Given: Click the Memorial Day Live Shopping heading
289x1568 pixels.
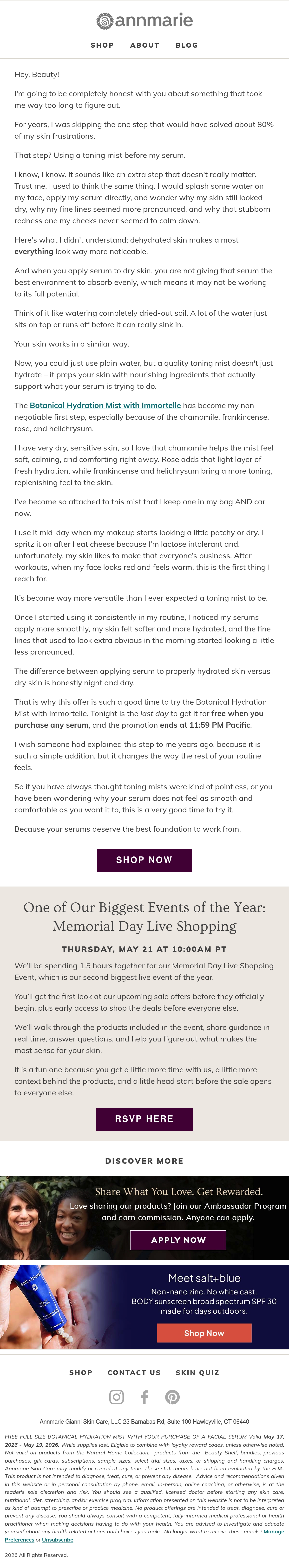Looking at the screenshot, I should point(144,917).
